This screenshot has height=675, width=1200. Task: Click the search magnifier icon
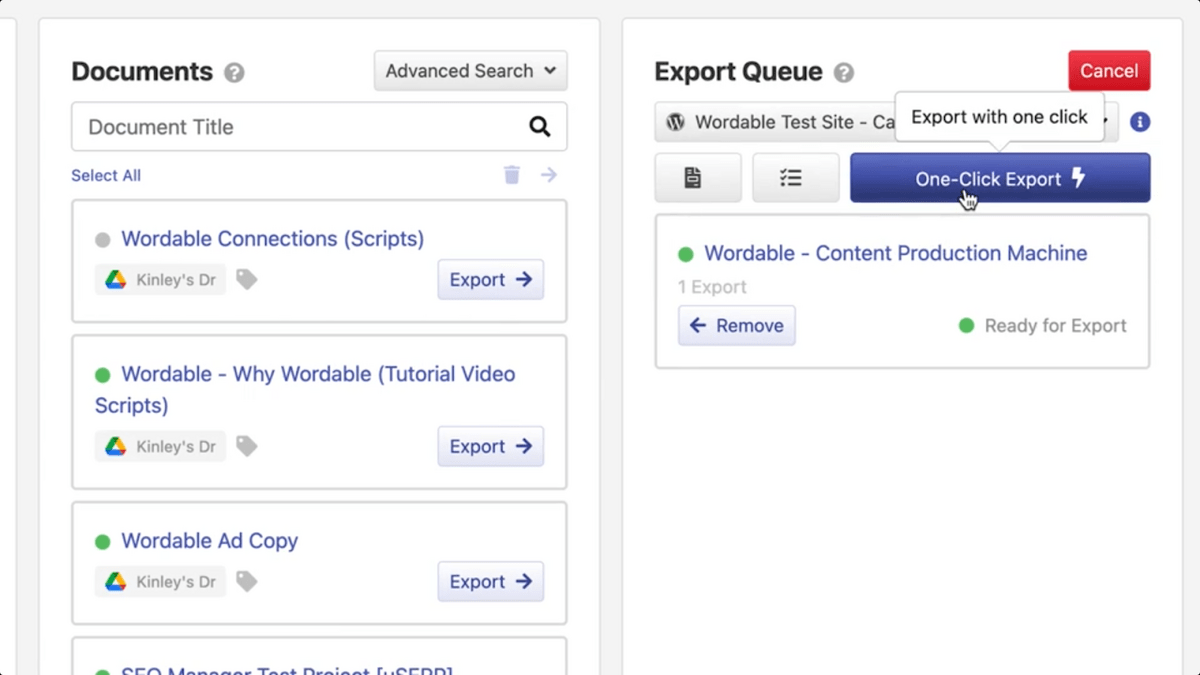point(539,127)
